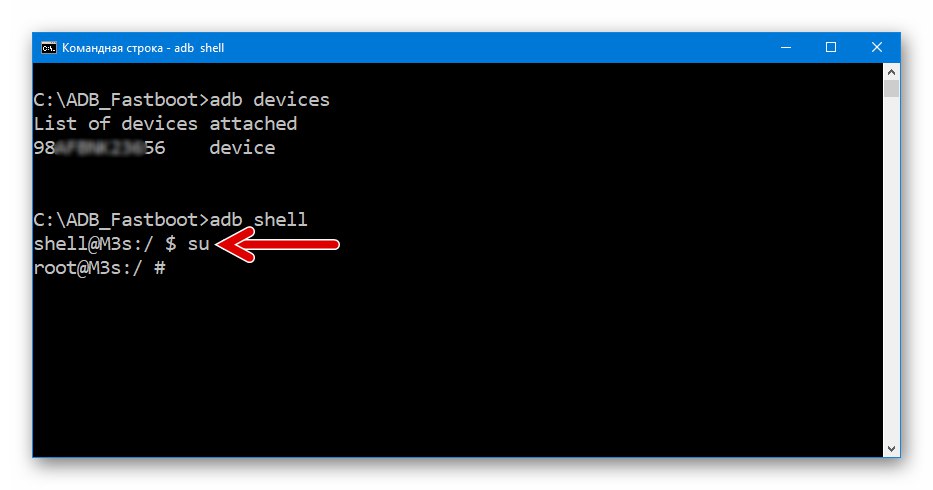This screenshot has height=490, width=933.
Task: Click the empty scrollbar track below the thumb
Action: click(x=892, y=280)
